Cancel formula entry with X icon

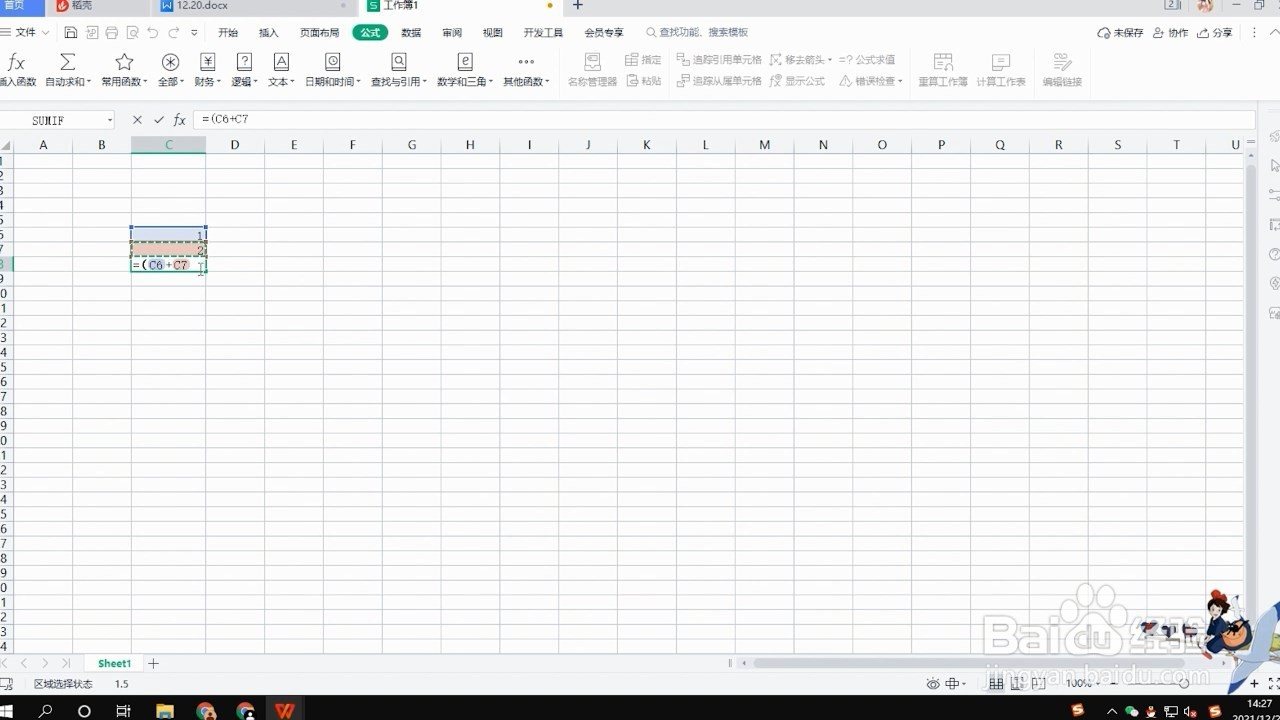click(x=137, y=120)
